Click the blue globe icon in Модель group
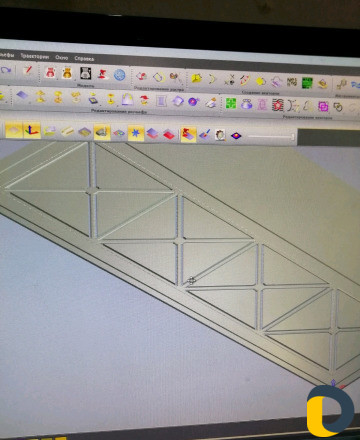The image size is (360, 440). pyautogui.click(x=119, y=75)
